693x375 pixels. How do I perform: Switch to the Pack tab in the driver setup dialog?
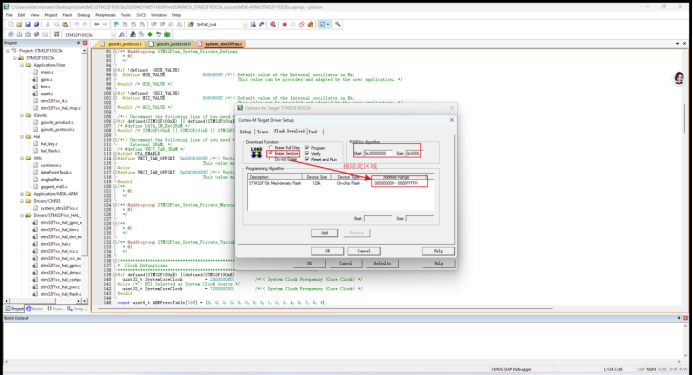pos(313,131)
